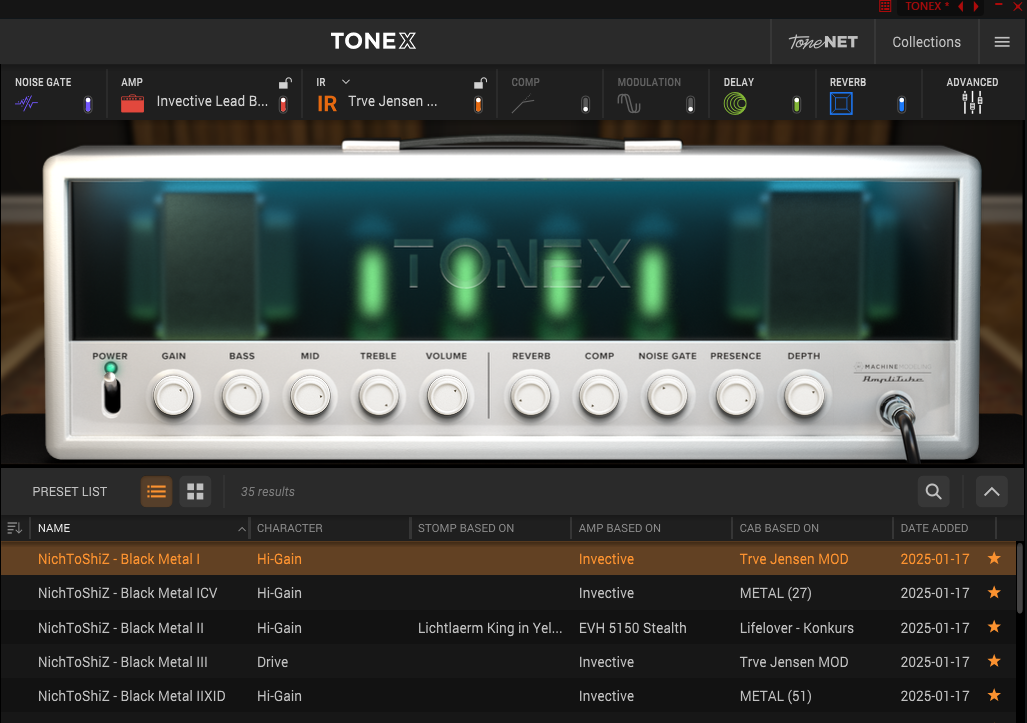Open preset search magnifier
This screenshot has height=723, width=1027.
tap(933, 491)
